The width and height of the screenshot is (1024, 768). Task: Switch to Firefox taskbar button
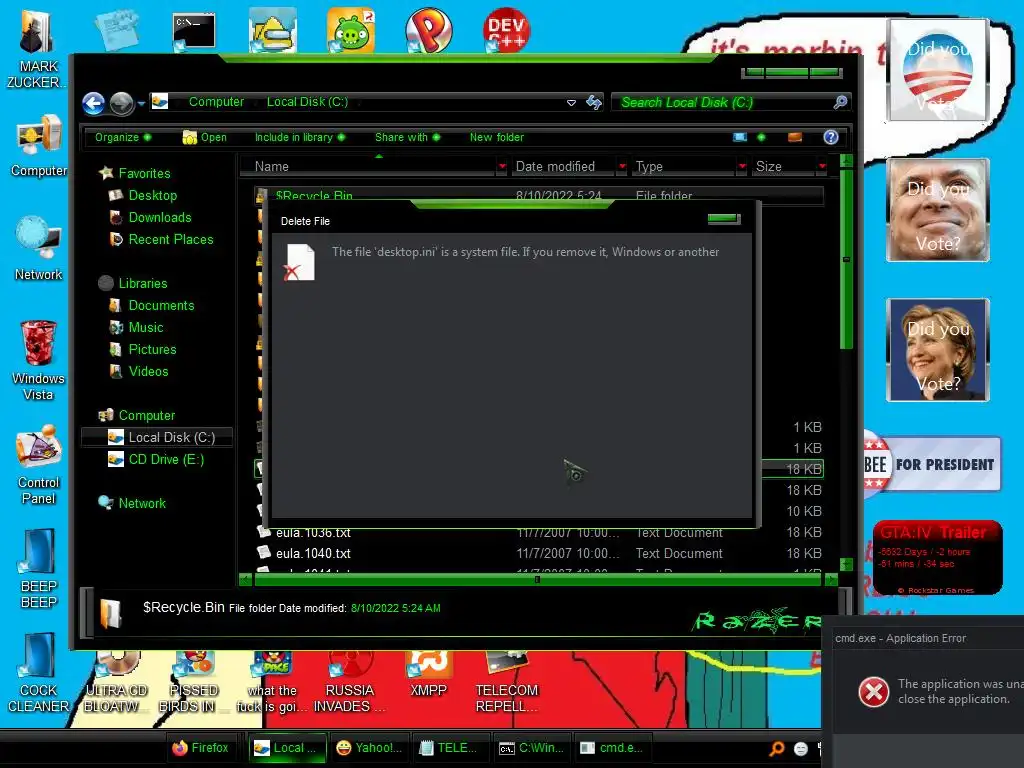coord(200,748)
